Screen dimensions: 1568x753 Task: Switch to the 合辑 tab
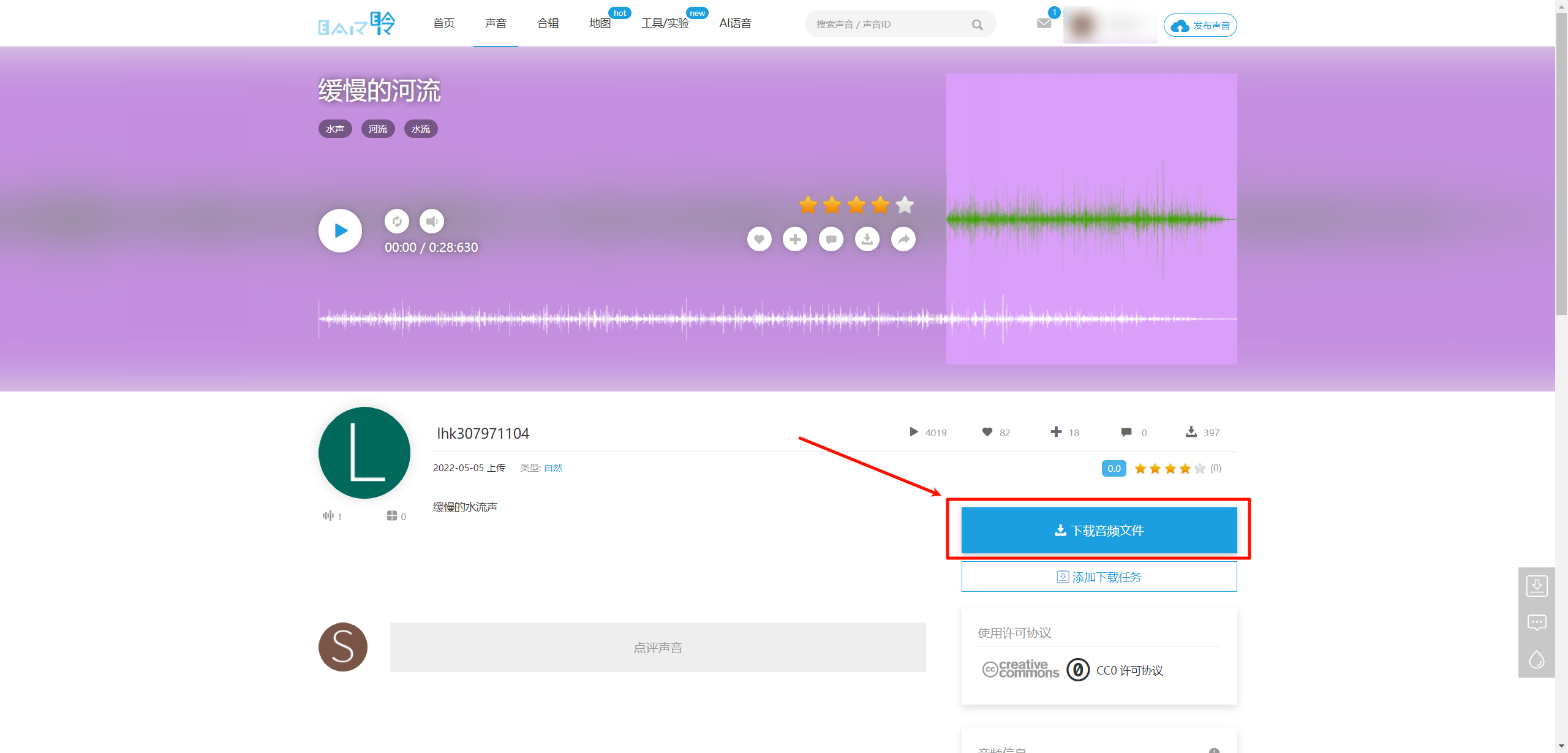pyautogui.click(x=547, y=23)
